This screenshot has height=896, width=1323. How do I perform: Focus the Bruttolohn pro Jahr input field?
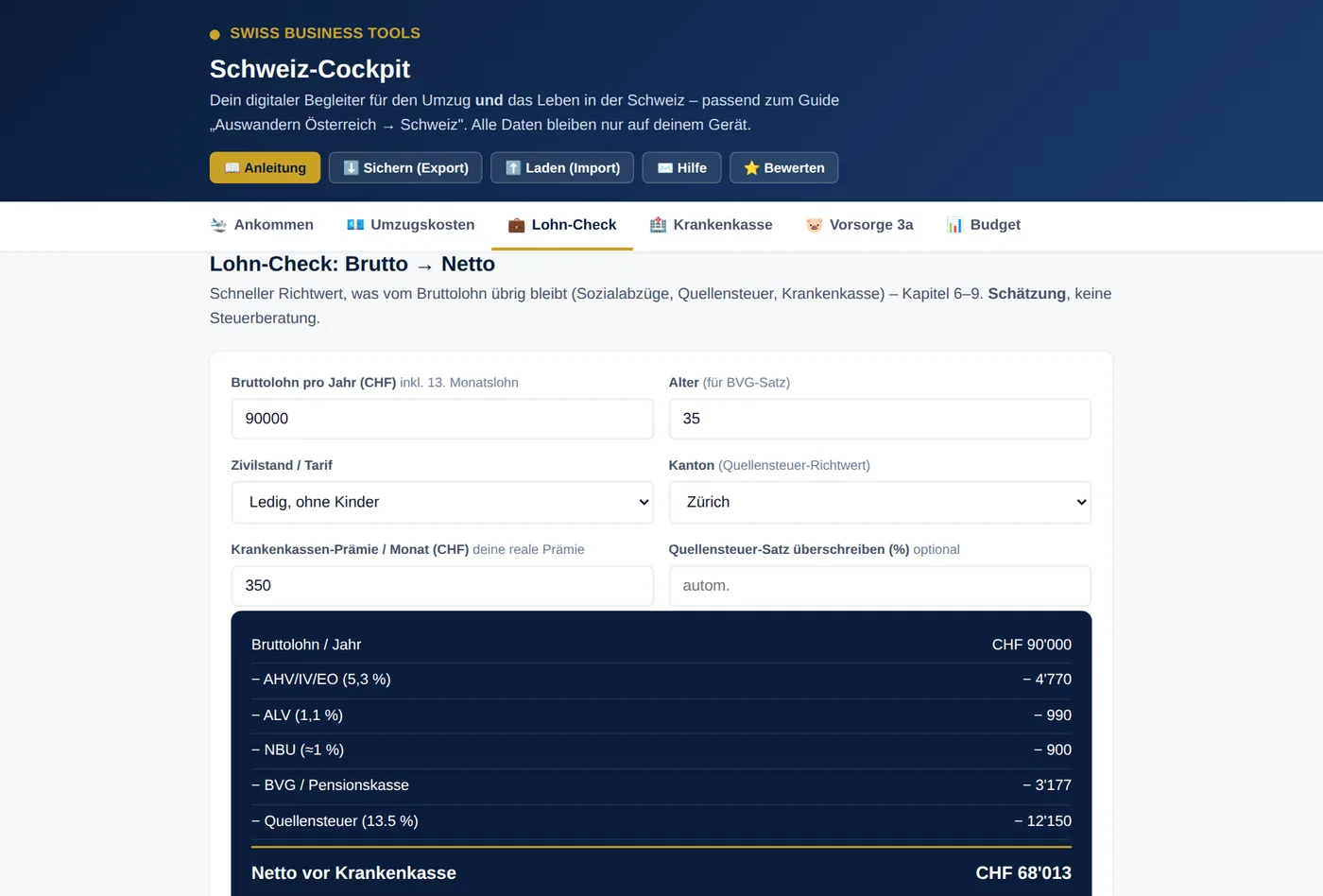coord(442,419)
